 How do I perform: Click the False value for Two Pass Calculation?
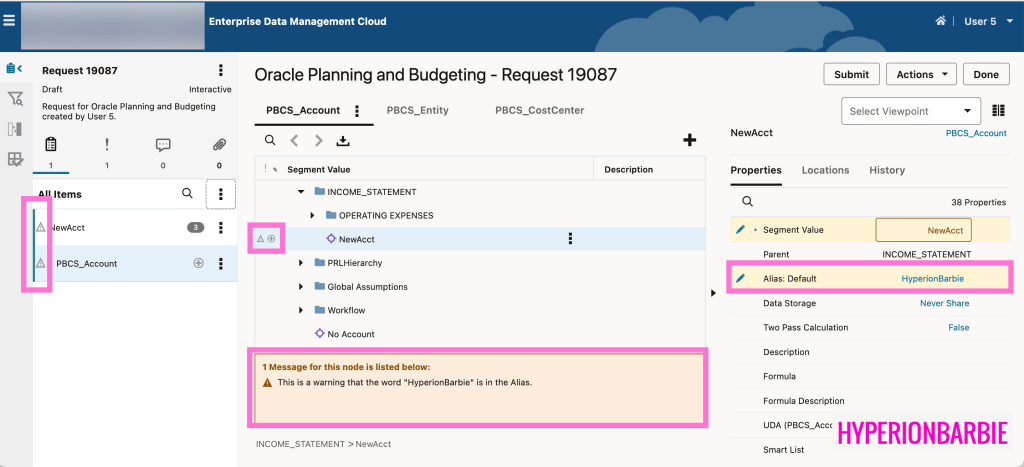pyautogui.click(x=958, y=327)
